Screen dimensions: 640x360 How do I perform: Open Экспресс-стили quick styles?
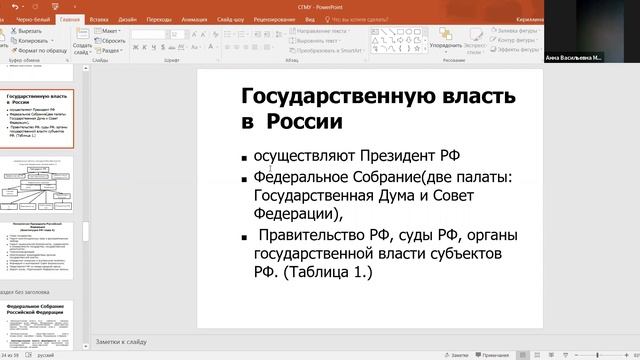(476, 41)
